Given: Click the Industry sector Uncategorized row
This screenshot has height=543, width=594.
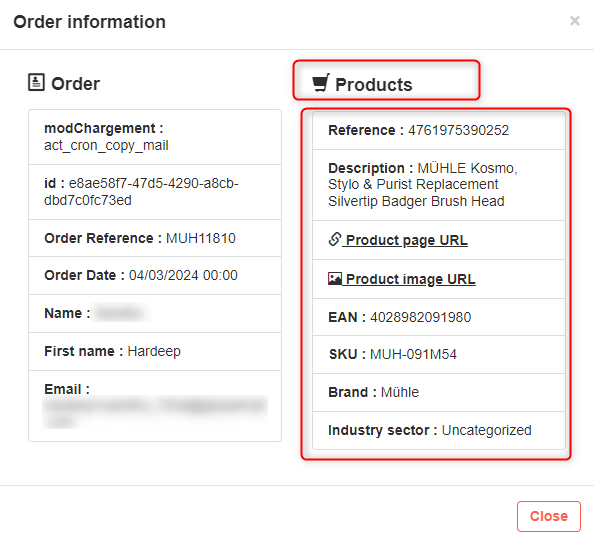Looking at the screenshot, I should pyautogui.click(x=439, y=430).
